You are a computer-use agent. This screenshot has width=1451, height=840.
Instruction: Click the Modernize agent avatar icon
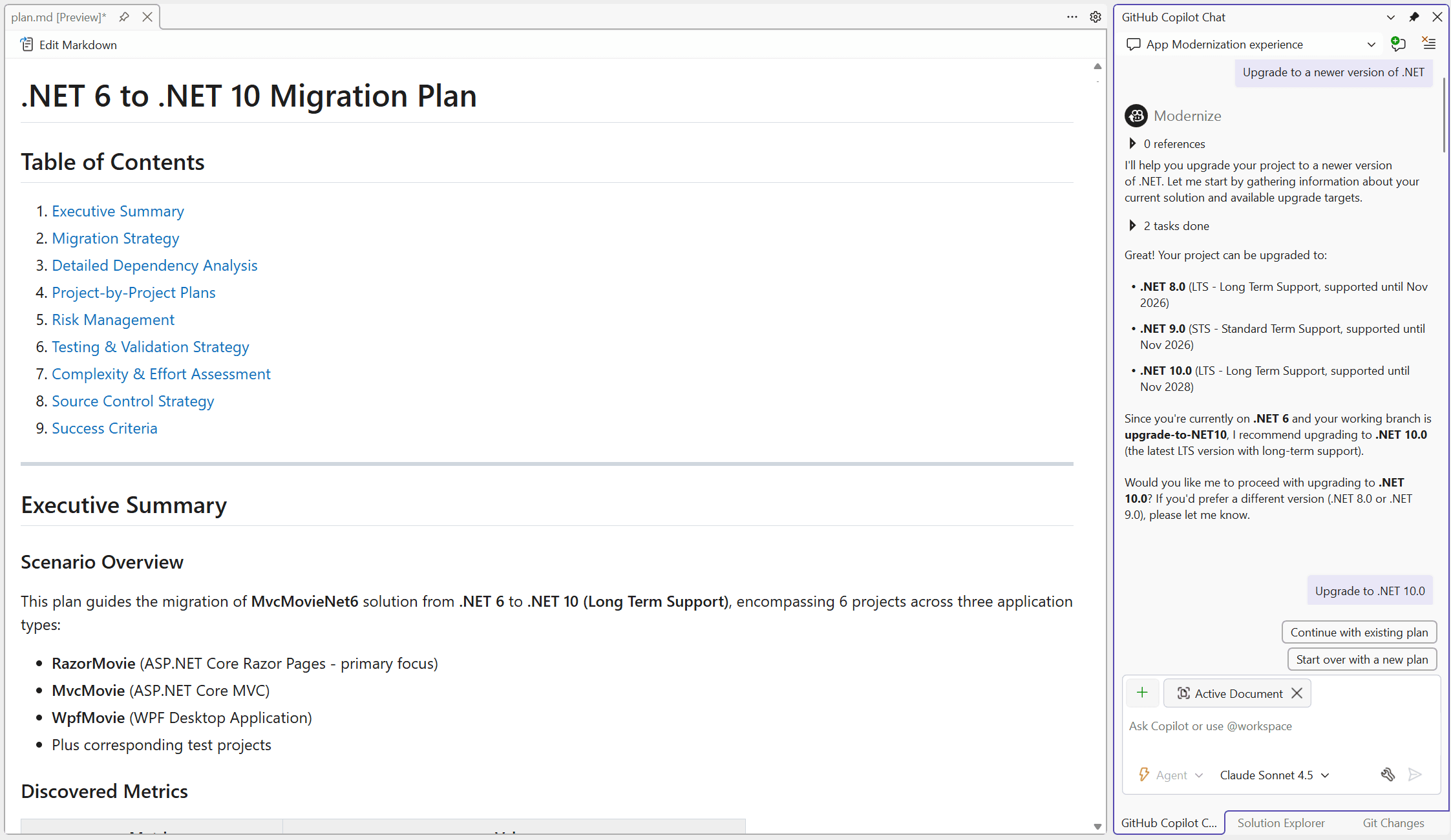(x=1136, y=116)
